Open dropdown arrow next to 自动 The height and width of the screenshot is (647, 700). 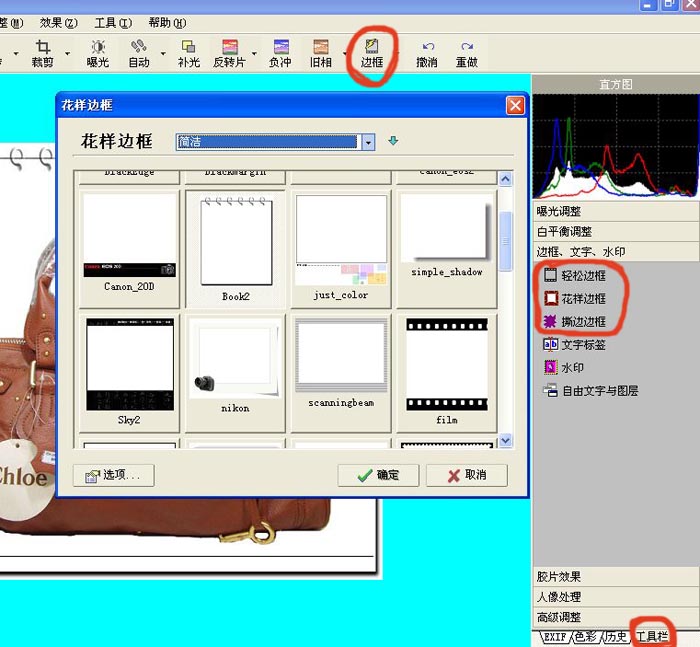pos(163,54)
